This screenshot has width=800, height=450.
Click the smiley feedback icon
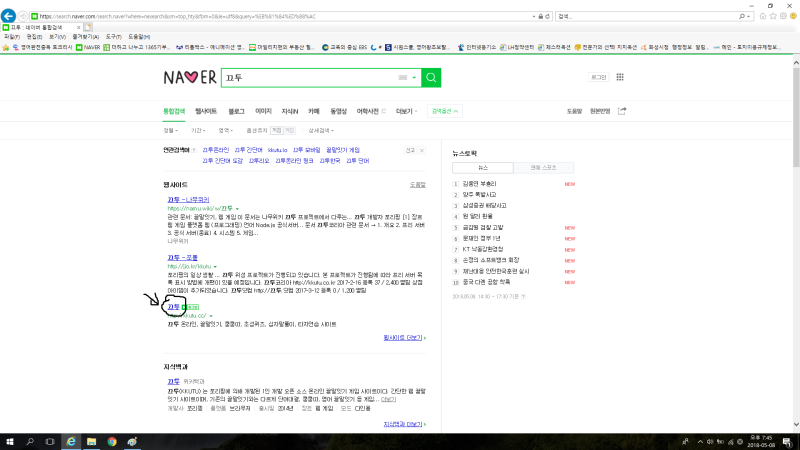point(793,16)
